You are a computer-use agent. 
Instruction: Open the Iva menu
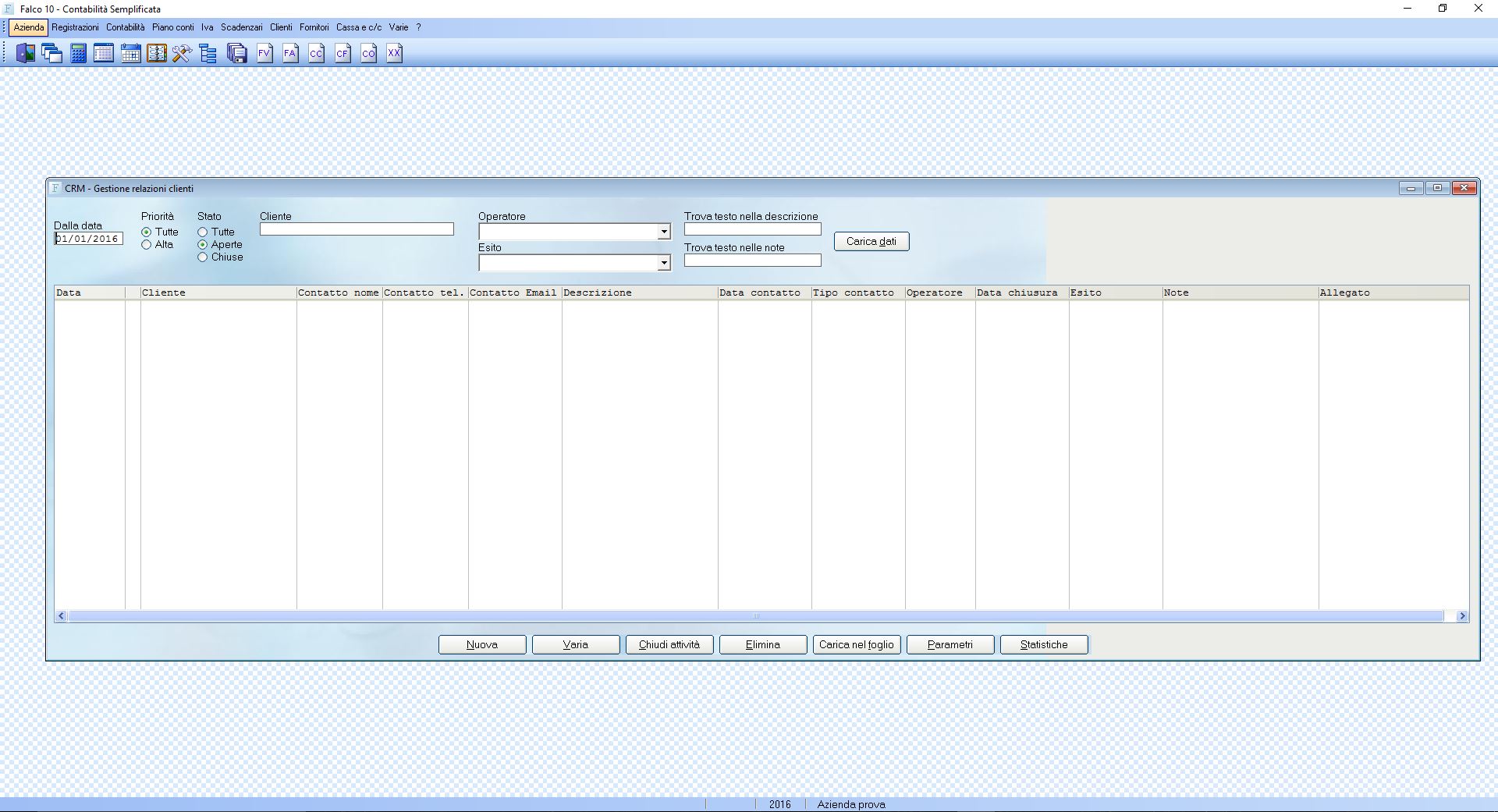click(x=207, y=27)
